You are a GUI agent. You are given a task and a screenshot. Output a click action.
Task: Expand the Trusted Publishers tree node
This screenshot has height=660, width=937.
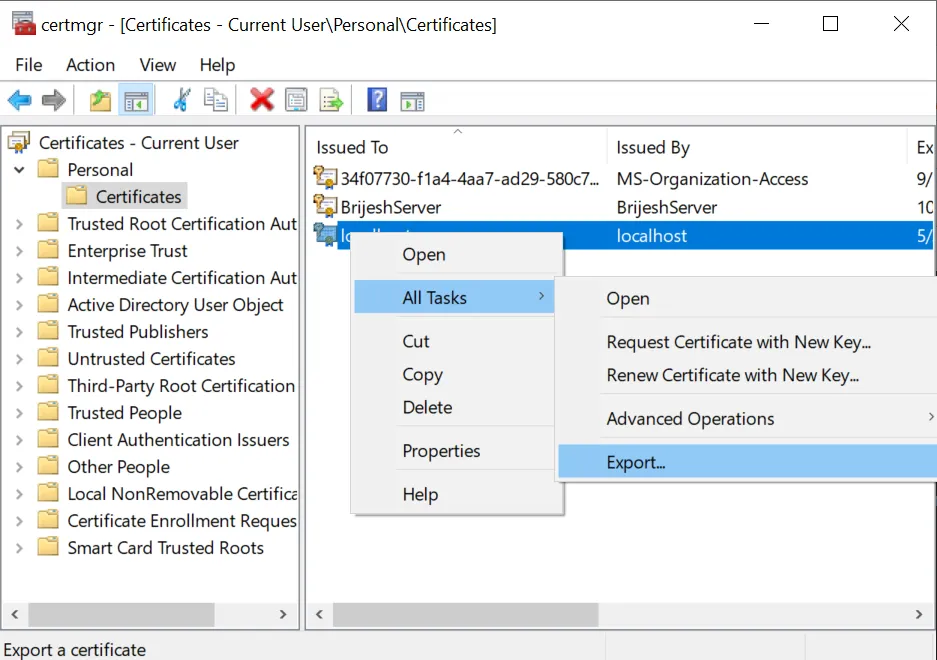tap(19, 332)
